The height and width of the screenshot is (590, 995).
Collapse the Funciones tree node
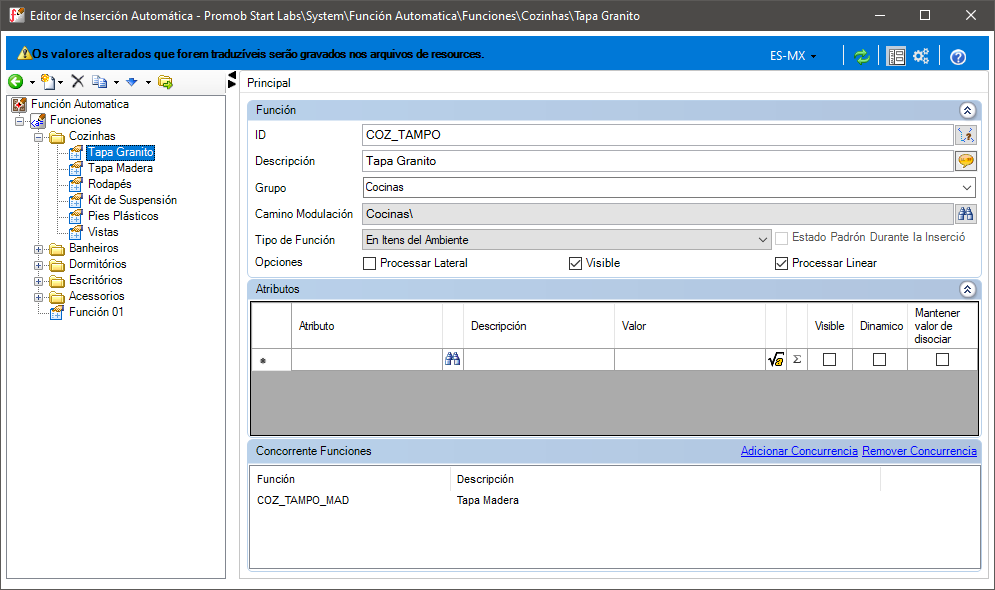20,121
